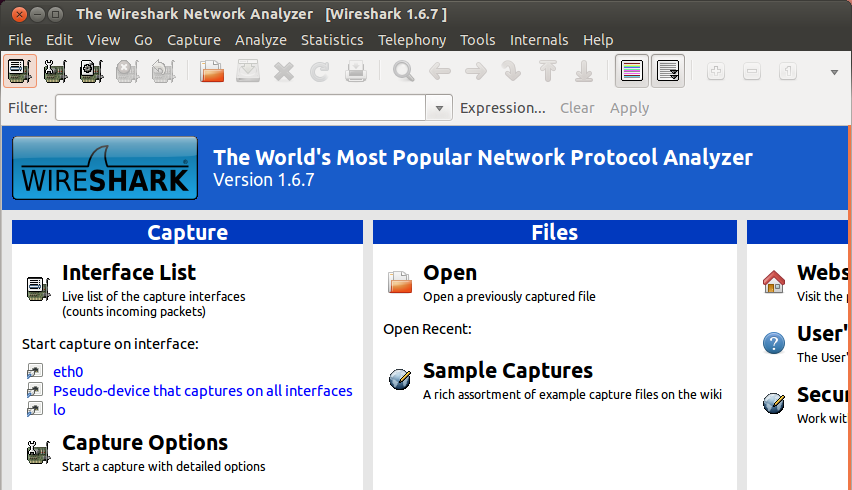Click the list capture interfaces toolbar icon
The image size is (852, 490).
tap(20, 72)
